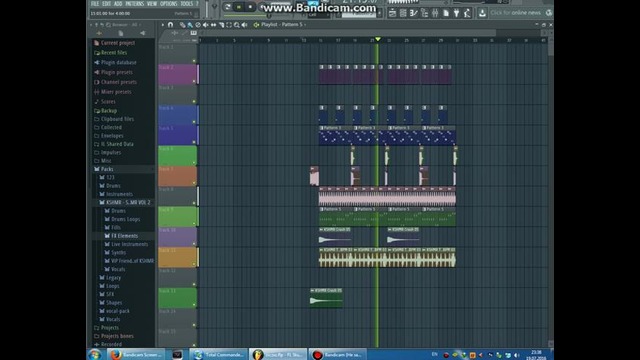
Task: Mute Track 7 using its green dot
Action: [194, 182]
